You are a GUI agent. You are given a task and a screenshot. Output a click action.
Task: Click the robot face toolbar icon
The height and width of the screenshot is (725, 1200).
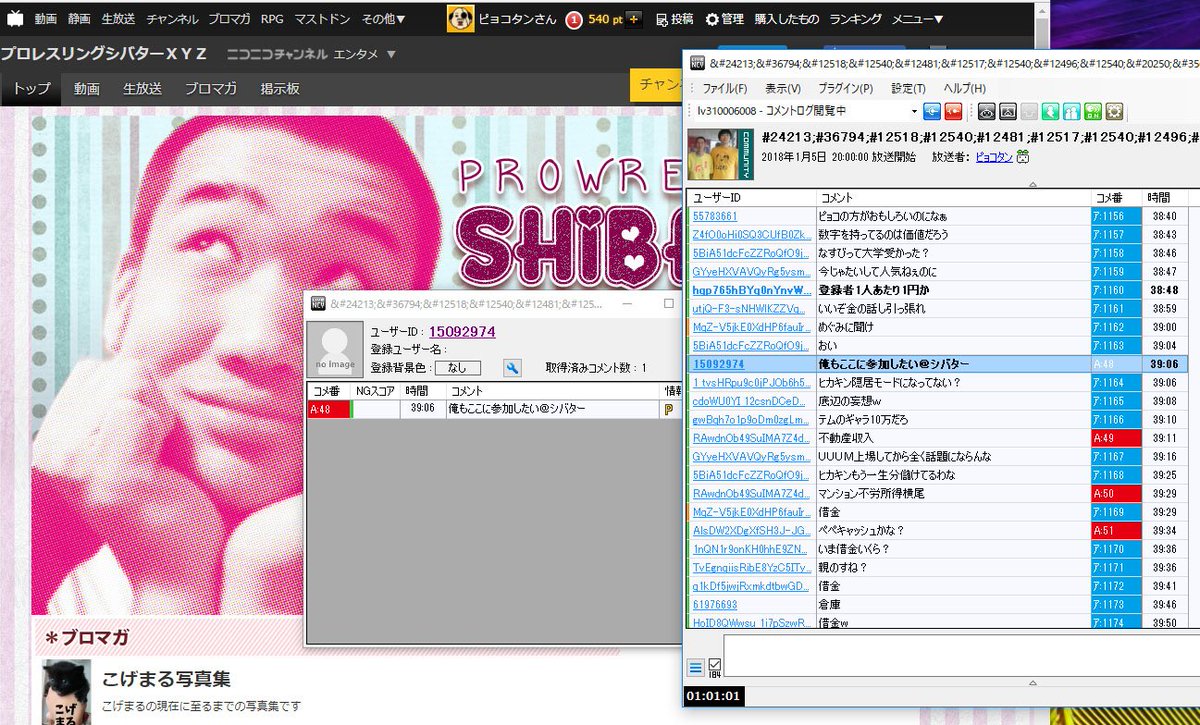point(986,111)
